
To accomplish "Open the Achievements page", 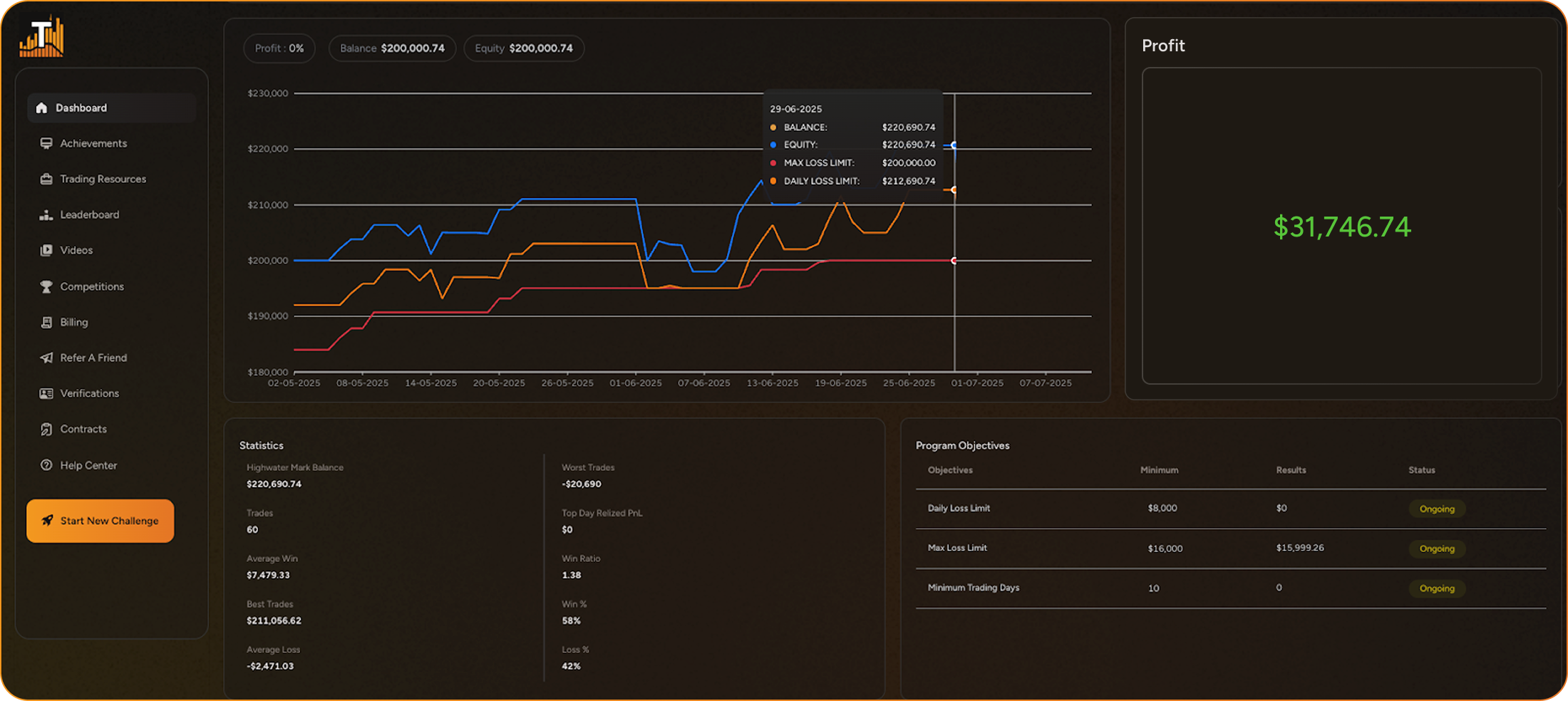I will [x=93, y=143].
